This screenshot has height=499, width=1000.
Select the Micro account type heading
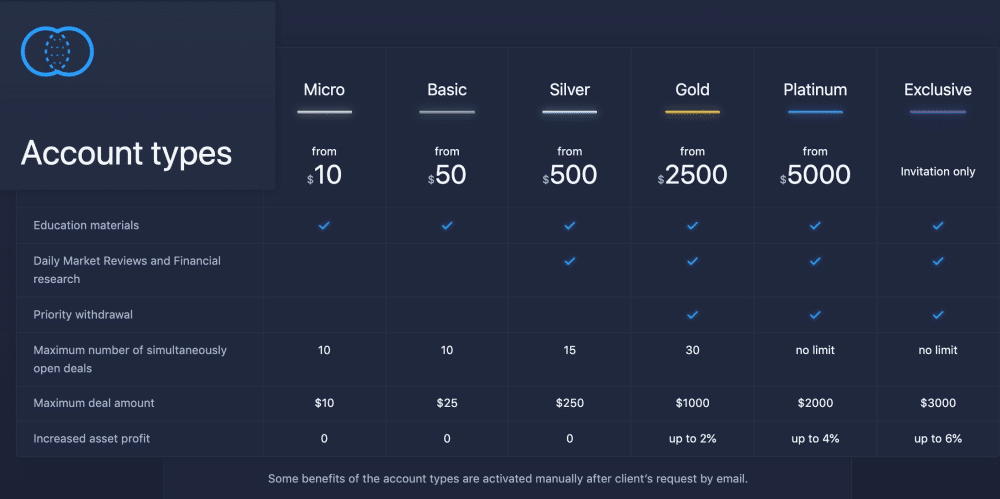click(x=324, y=90)
